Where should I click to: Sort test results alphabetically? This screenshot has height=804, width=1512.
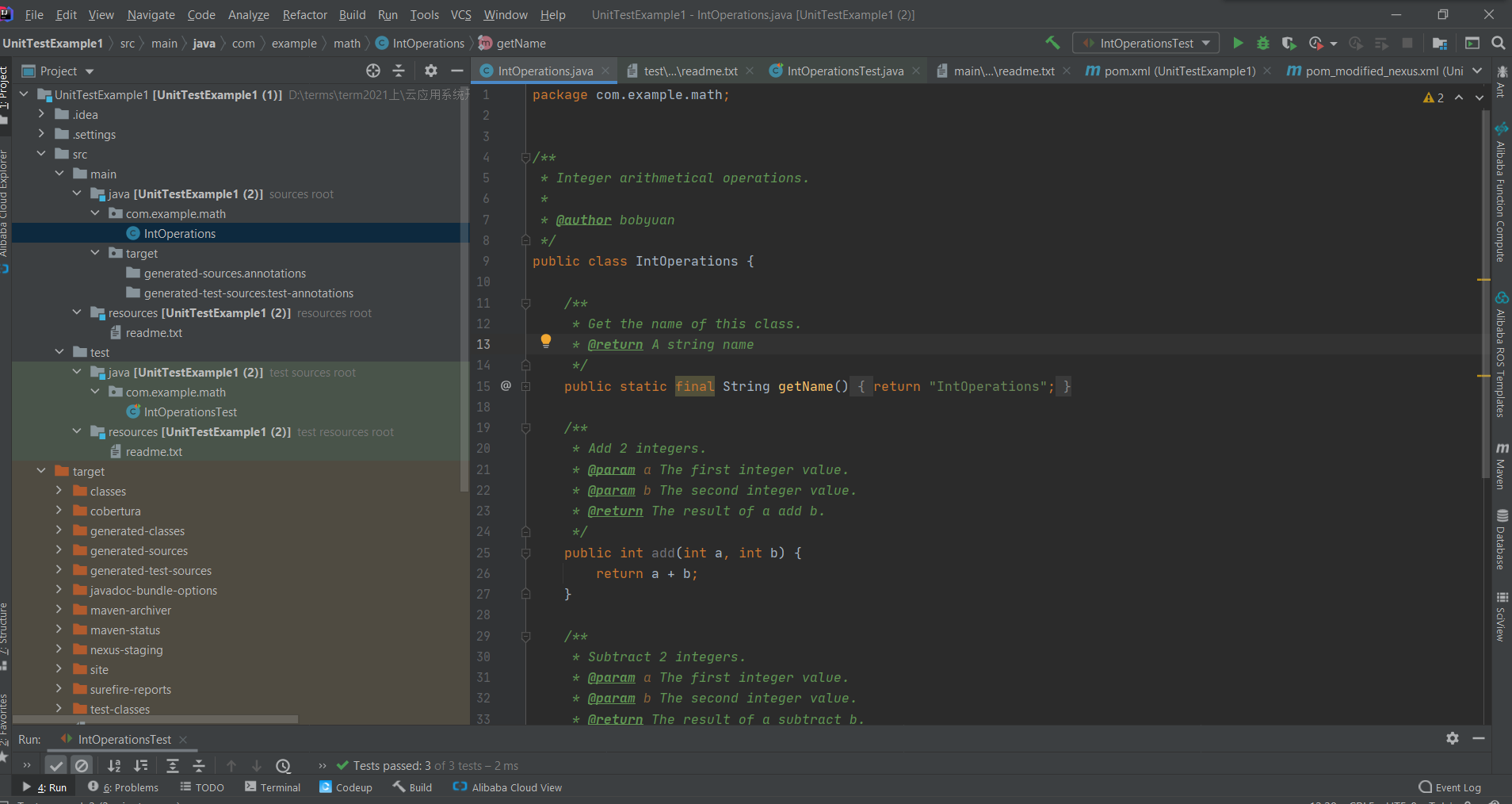(x=114, y=765)
